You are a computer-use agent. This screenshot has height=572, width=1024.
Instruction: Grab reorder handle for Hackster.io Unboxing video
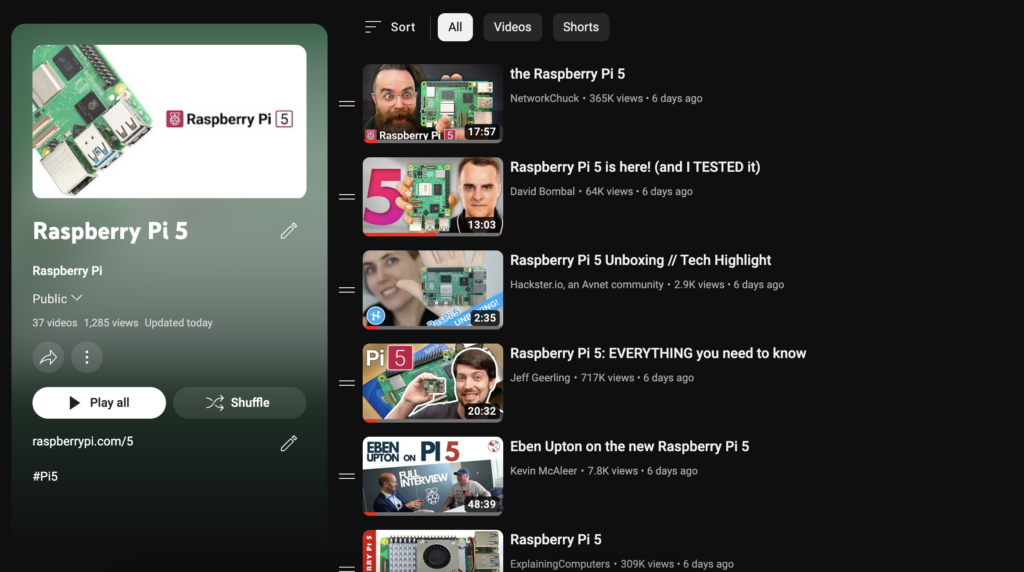[x=347, y=290]
